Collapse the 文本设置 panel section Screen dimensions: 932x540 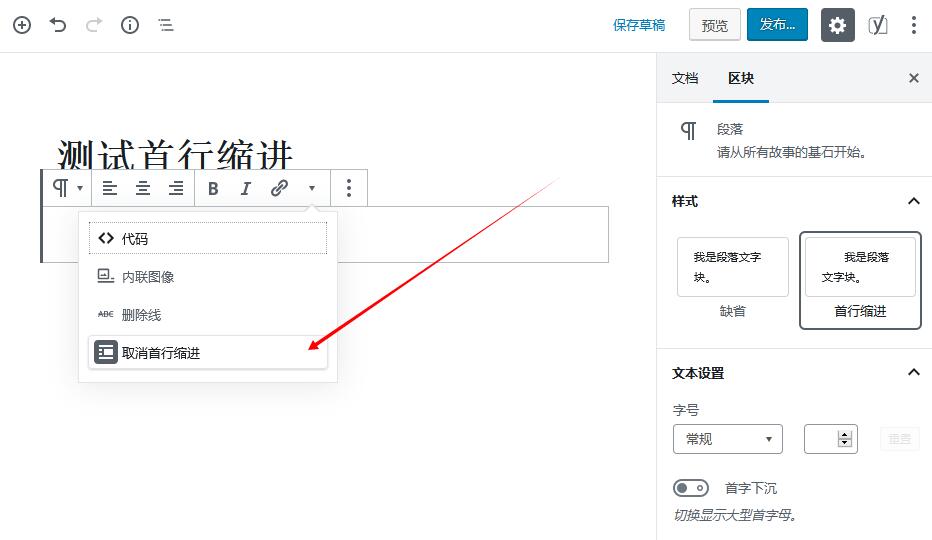(x=914, y=372)
